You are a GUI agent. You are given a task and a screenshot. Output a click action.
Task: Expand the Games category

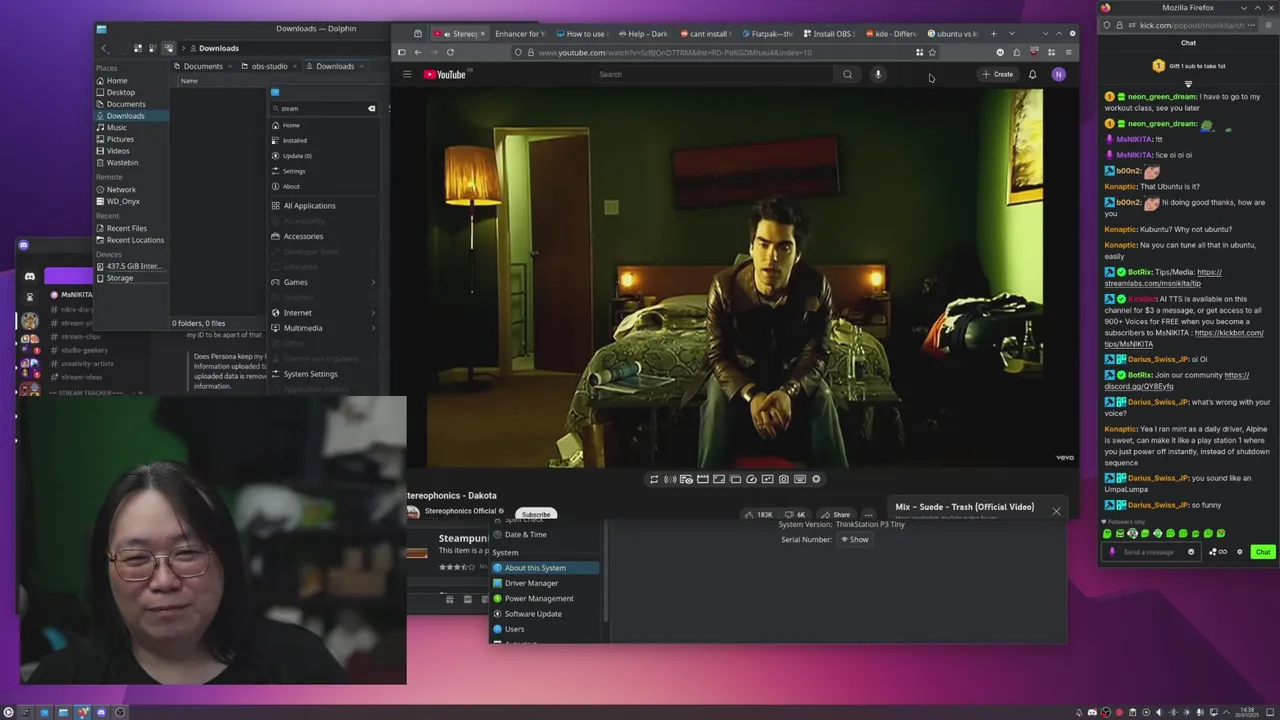325,282
